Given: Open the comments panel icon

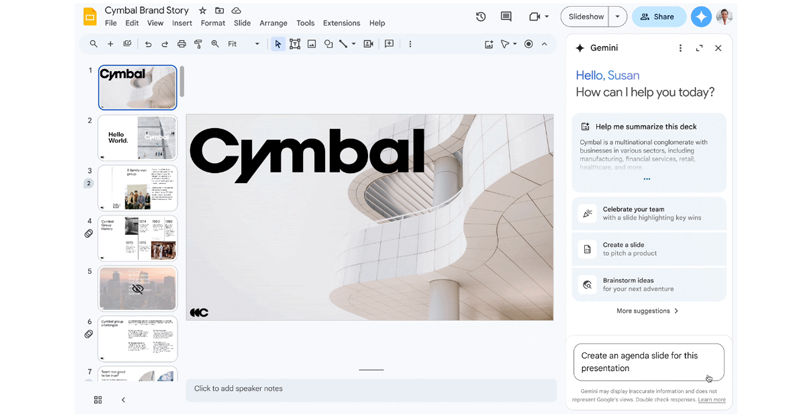Looking at the screenshot, I should (506, 17).
